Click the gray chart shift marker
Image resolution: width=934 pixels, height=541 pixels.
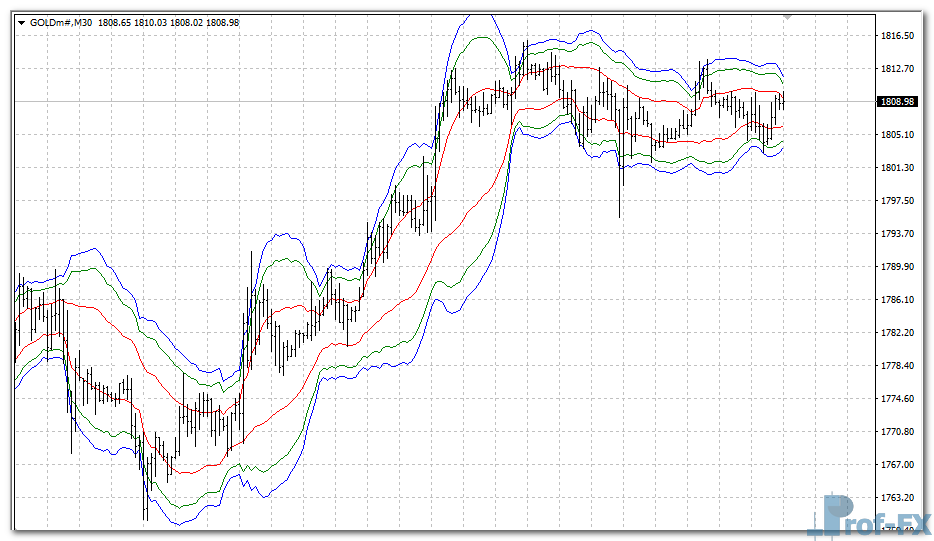(787, 17)
